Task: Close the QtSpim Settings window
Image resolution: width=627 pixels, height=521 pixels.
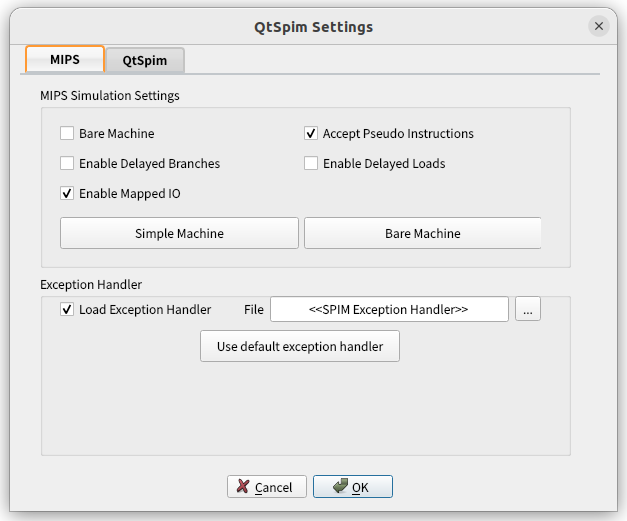Action: (599, 26)
